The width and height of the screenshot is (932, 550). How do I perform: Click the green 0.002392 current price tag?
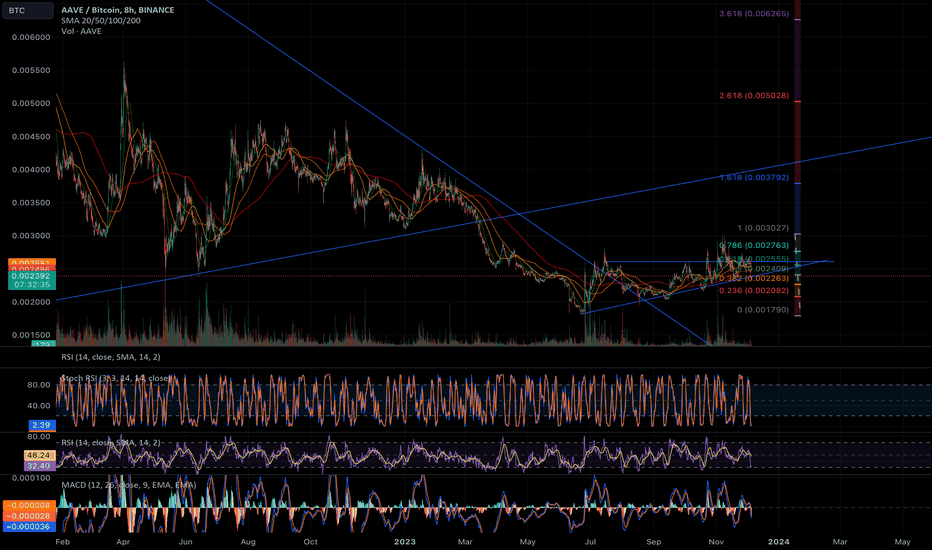(x=32, y=276)
